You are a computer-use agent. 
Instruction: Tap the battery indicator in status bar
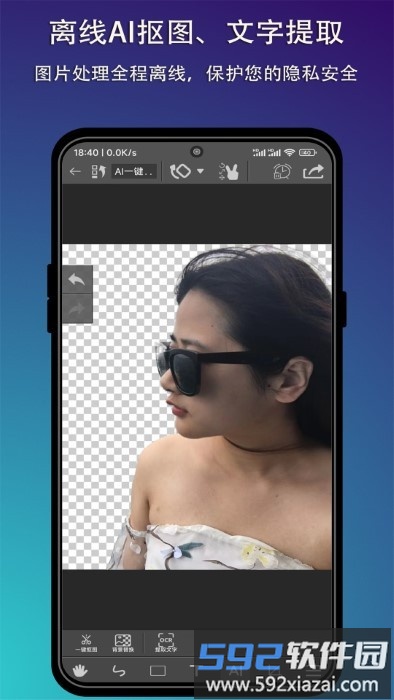[x=308, y=153]
